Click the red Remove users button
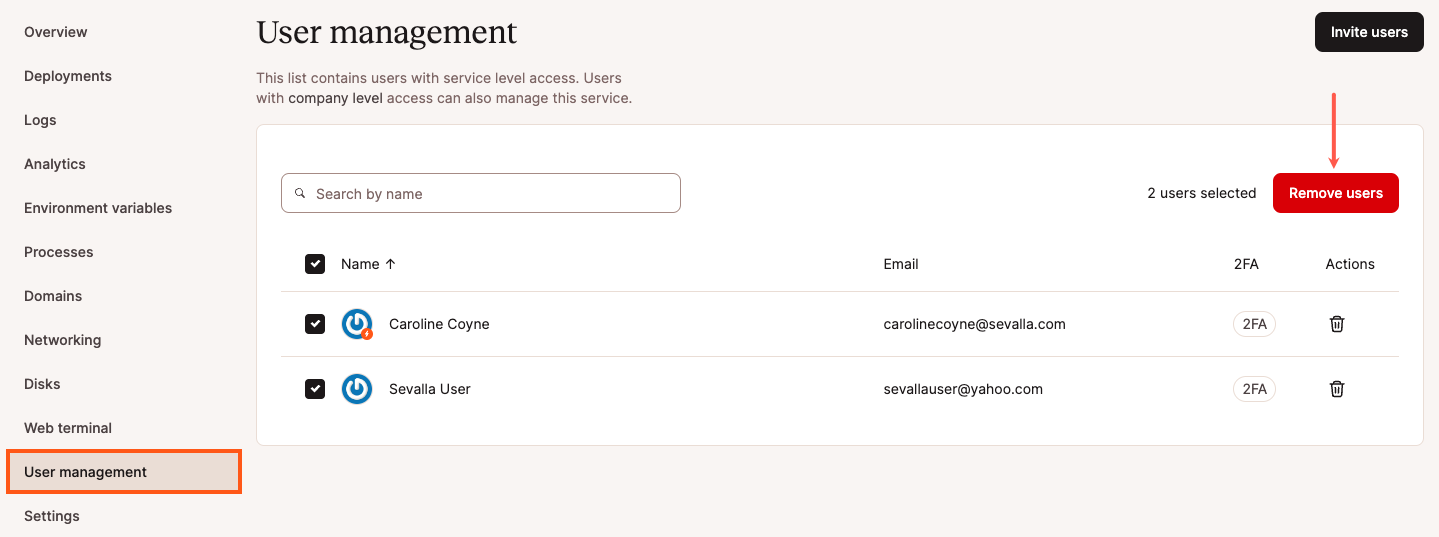This screenshot has width=1439, height=537. [1335, 193]
